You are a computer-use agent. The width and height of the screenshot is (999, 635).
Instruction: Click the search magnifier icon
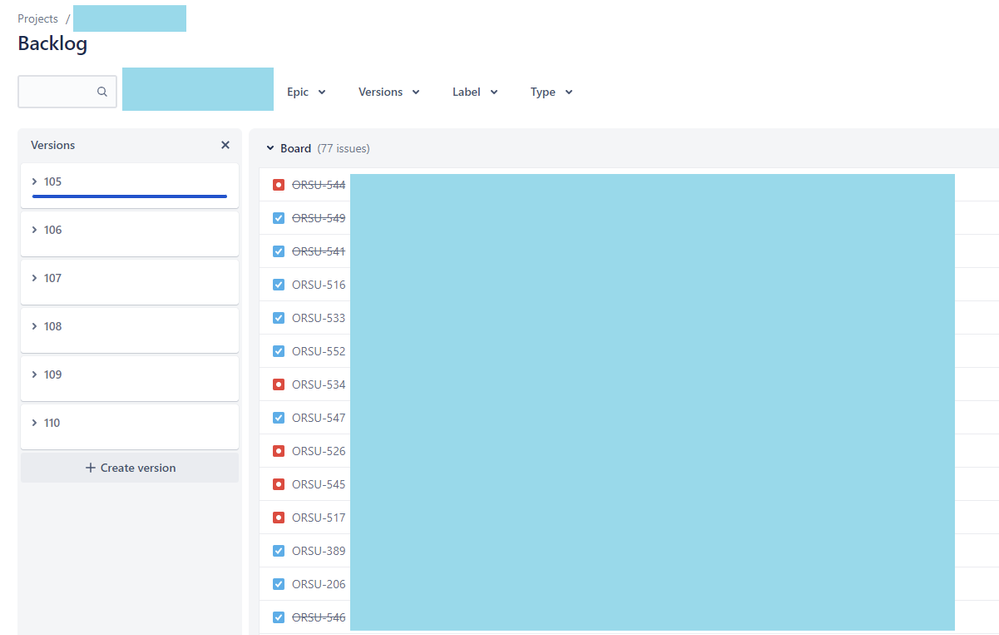102,92
